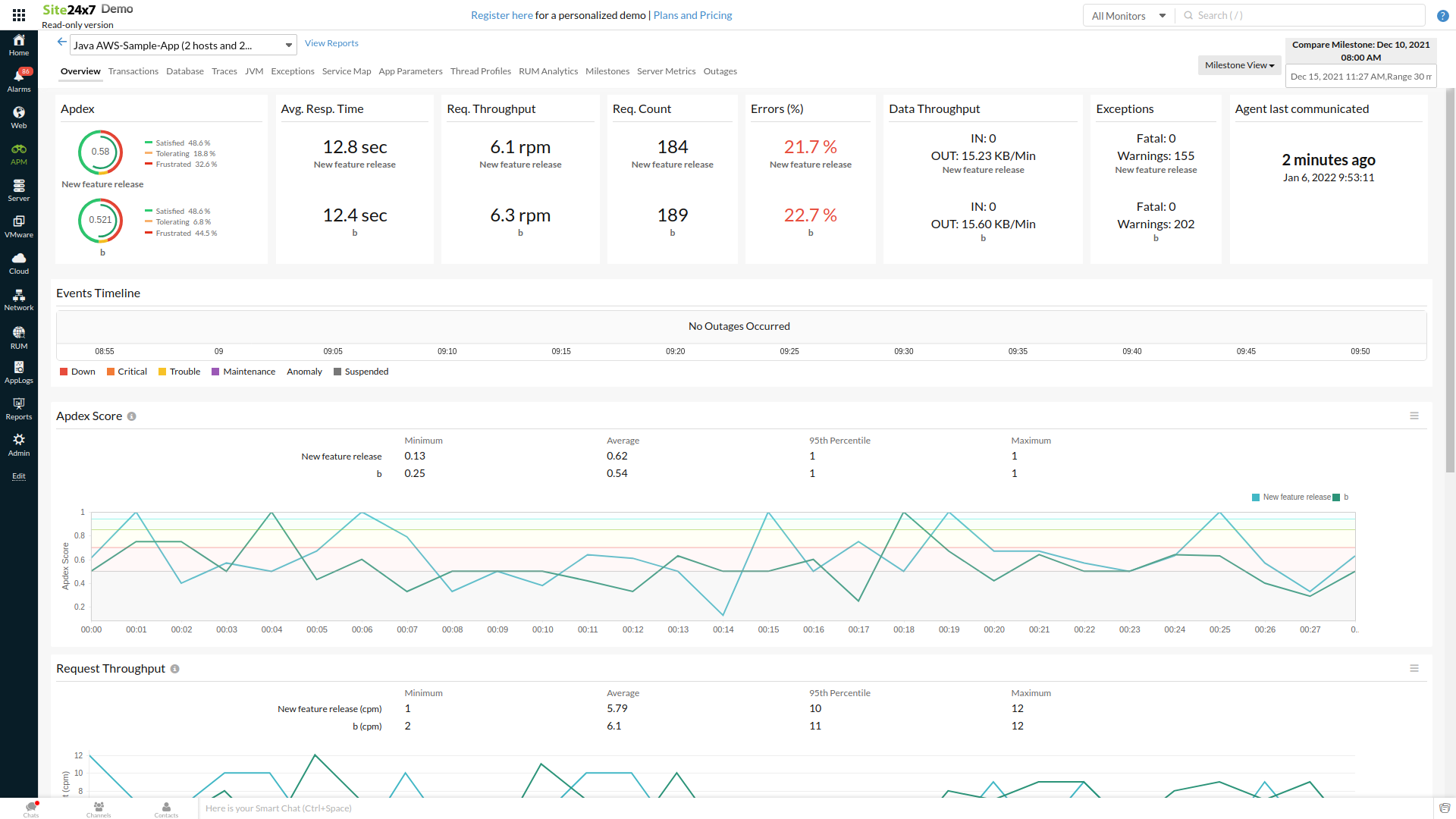Open the RUM monitoring section
The width and height of the screenshot is (1456, 819).
18,337
